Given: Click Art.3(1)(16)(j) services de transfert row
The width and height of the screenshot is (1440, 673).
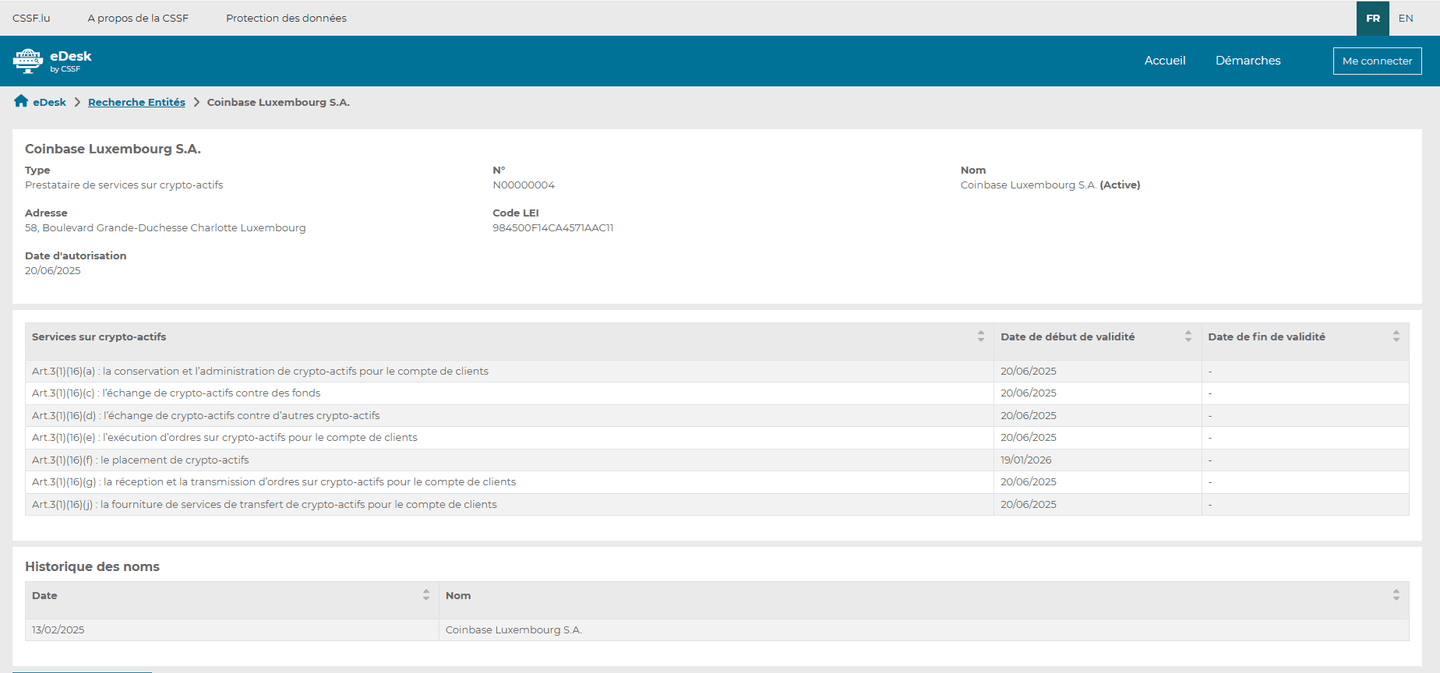Looking at the screenshot, I should click(717, 504).
